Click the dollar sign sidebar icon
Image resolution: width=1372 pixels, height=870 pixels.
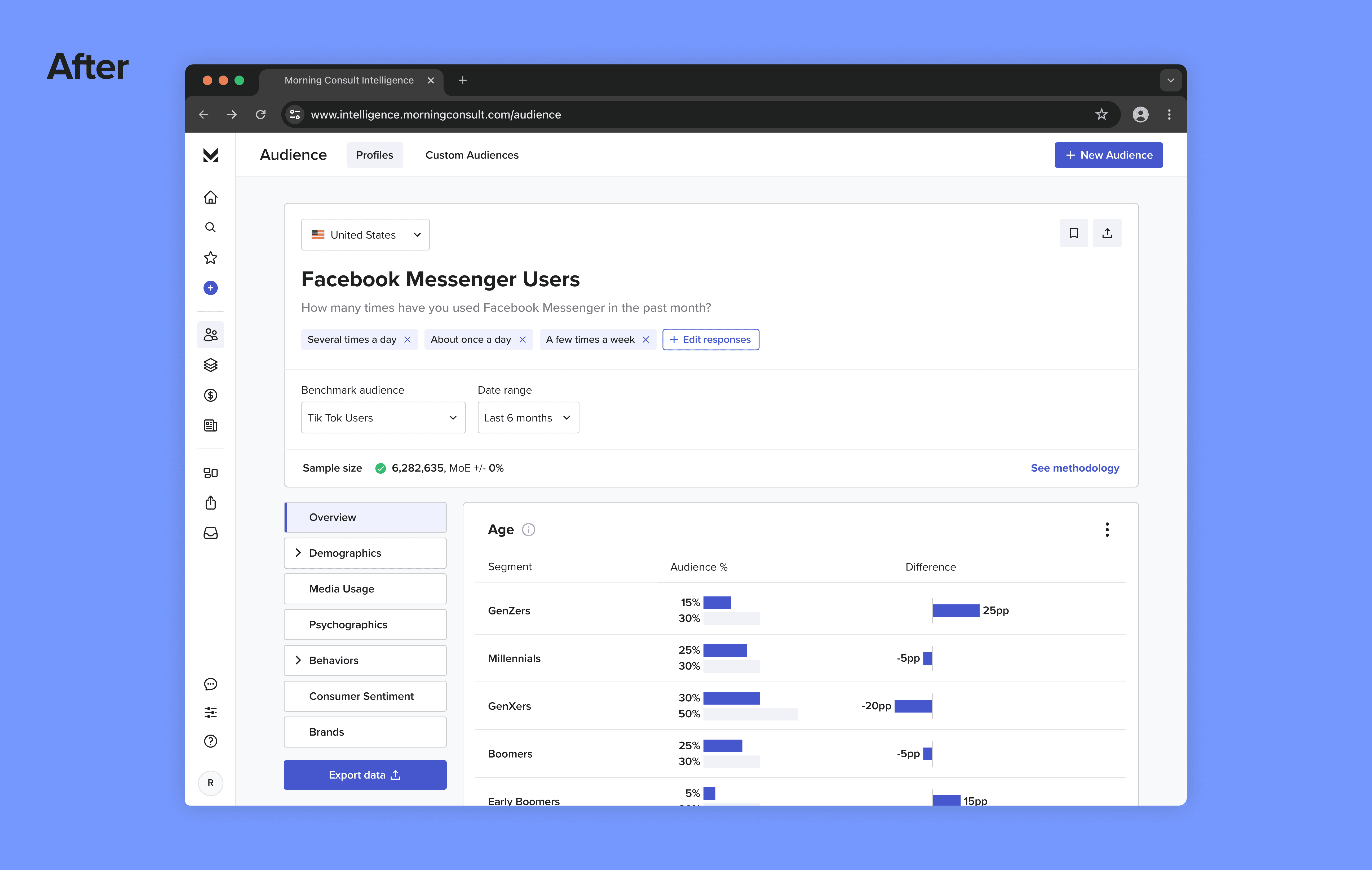[x=210, y=395]
